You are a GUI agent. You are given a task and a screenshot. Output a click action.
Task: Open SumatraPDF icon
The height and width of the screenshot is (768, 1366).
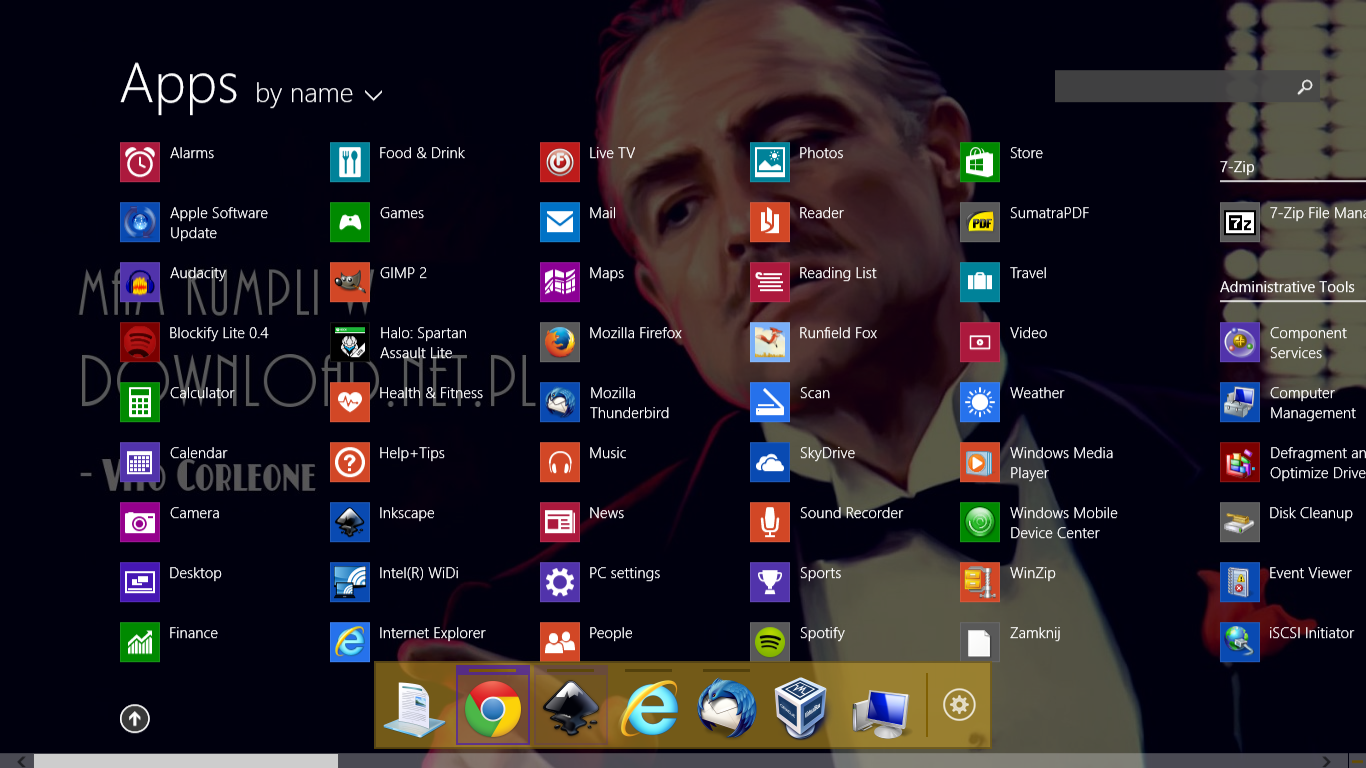tap(980, 222)
